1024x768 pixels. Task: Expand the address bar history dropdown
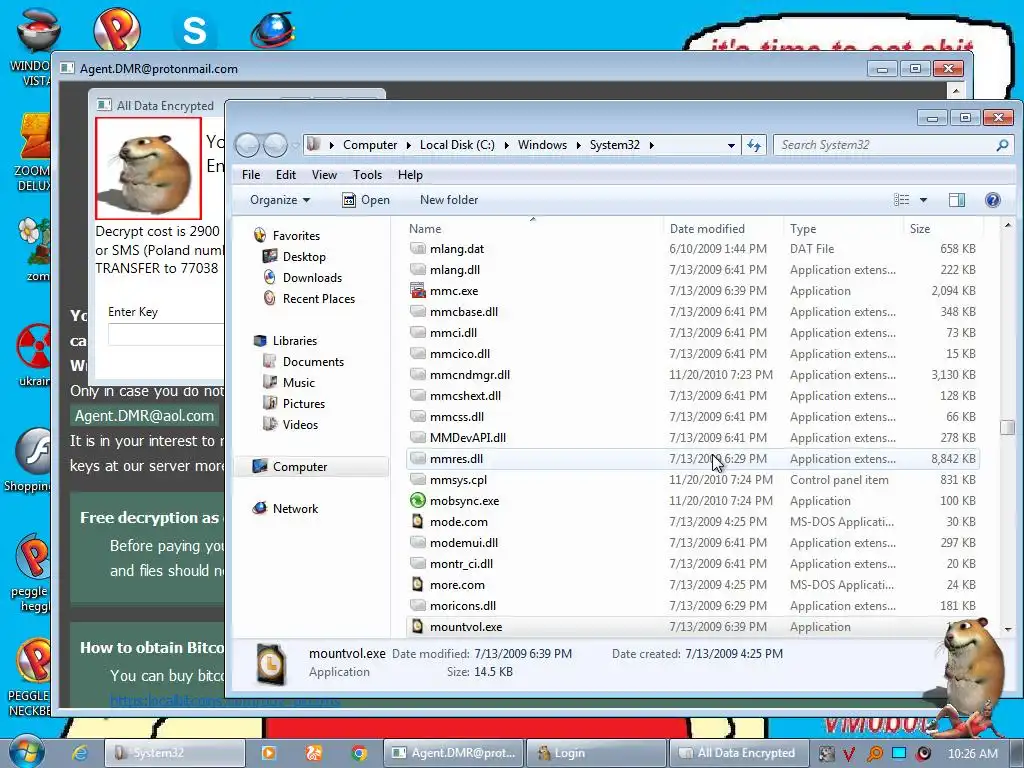click(731, 145)
